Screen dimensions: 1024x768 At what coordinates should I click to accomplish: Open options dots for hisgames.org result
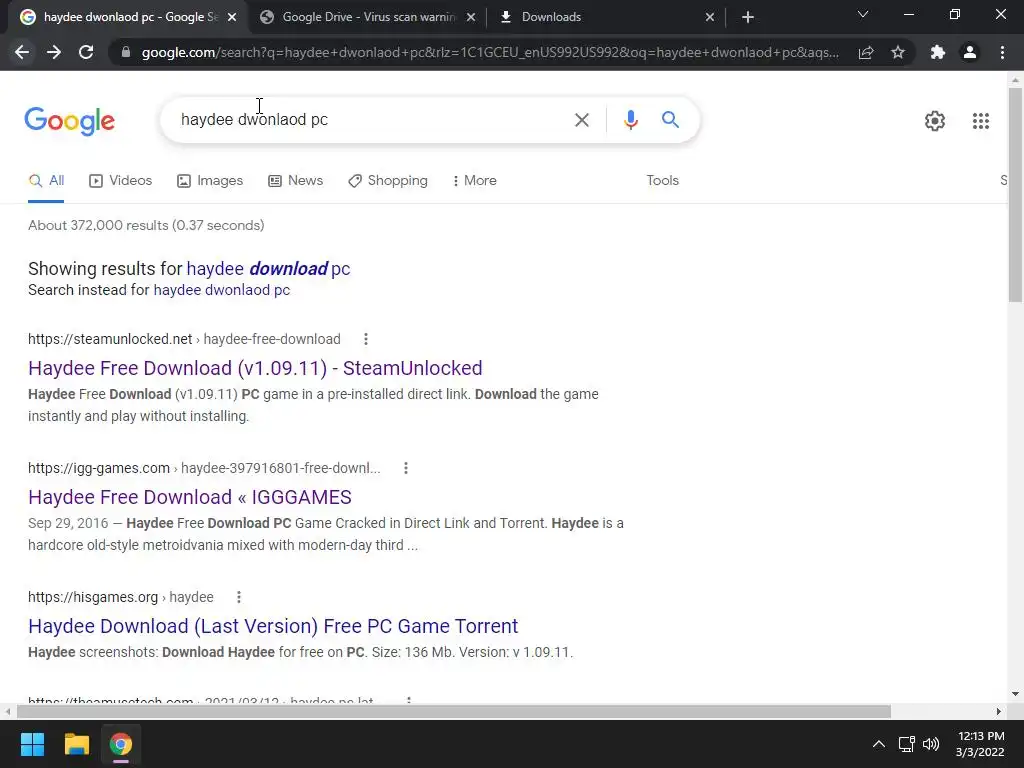click(x=239, y=597)
